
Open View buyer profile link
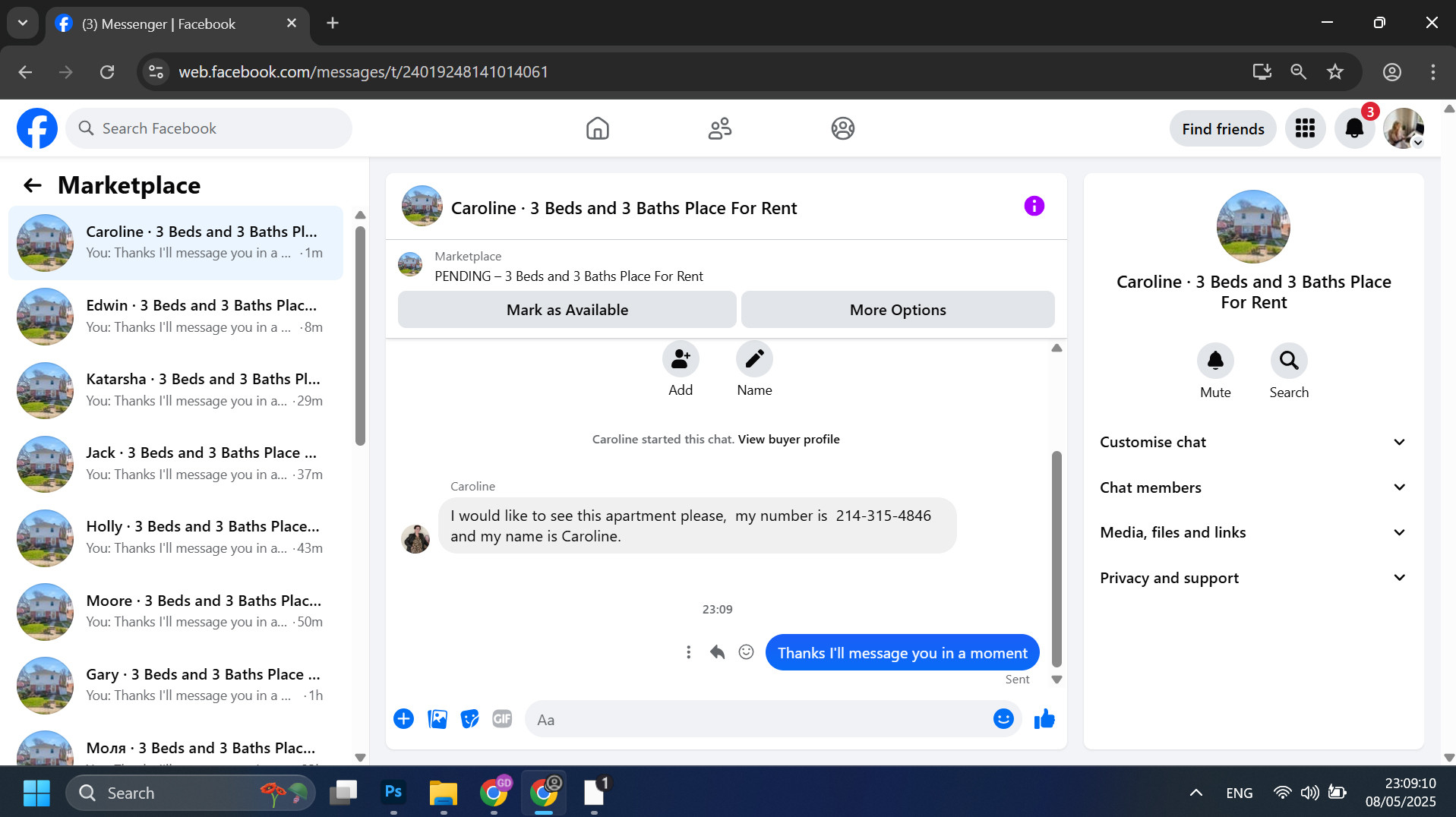tap(788, 439)
